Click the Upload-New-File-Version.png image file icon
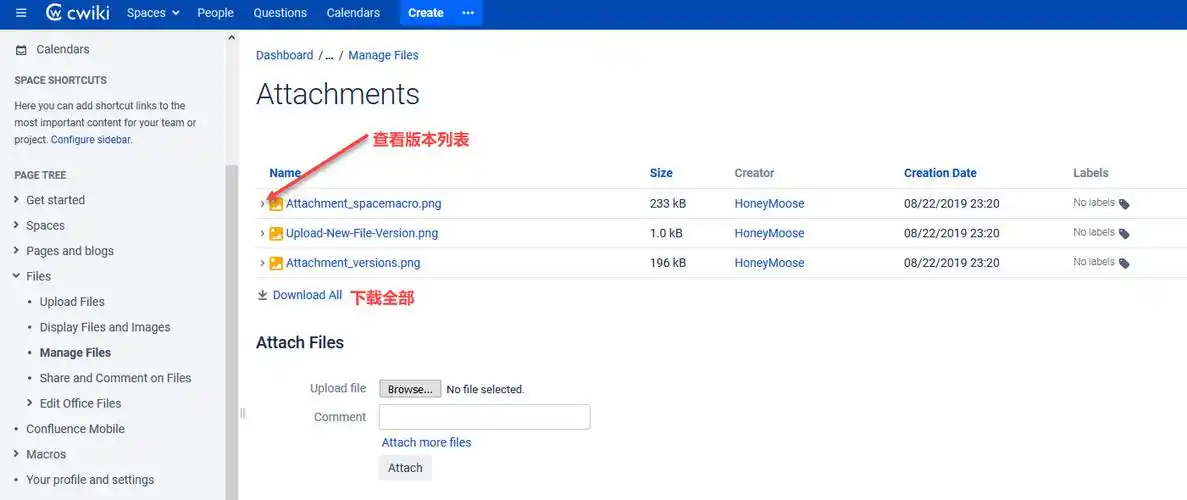The image size is (1187, 500). click(276, 233)
